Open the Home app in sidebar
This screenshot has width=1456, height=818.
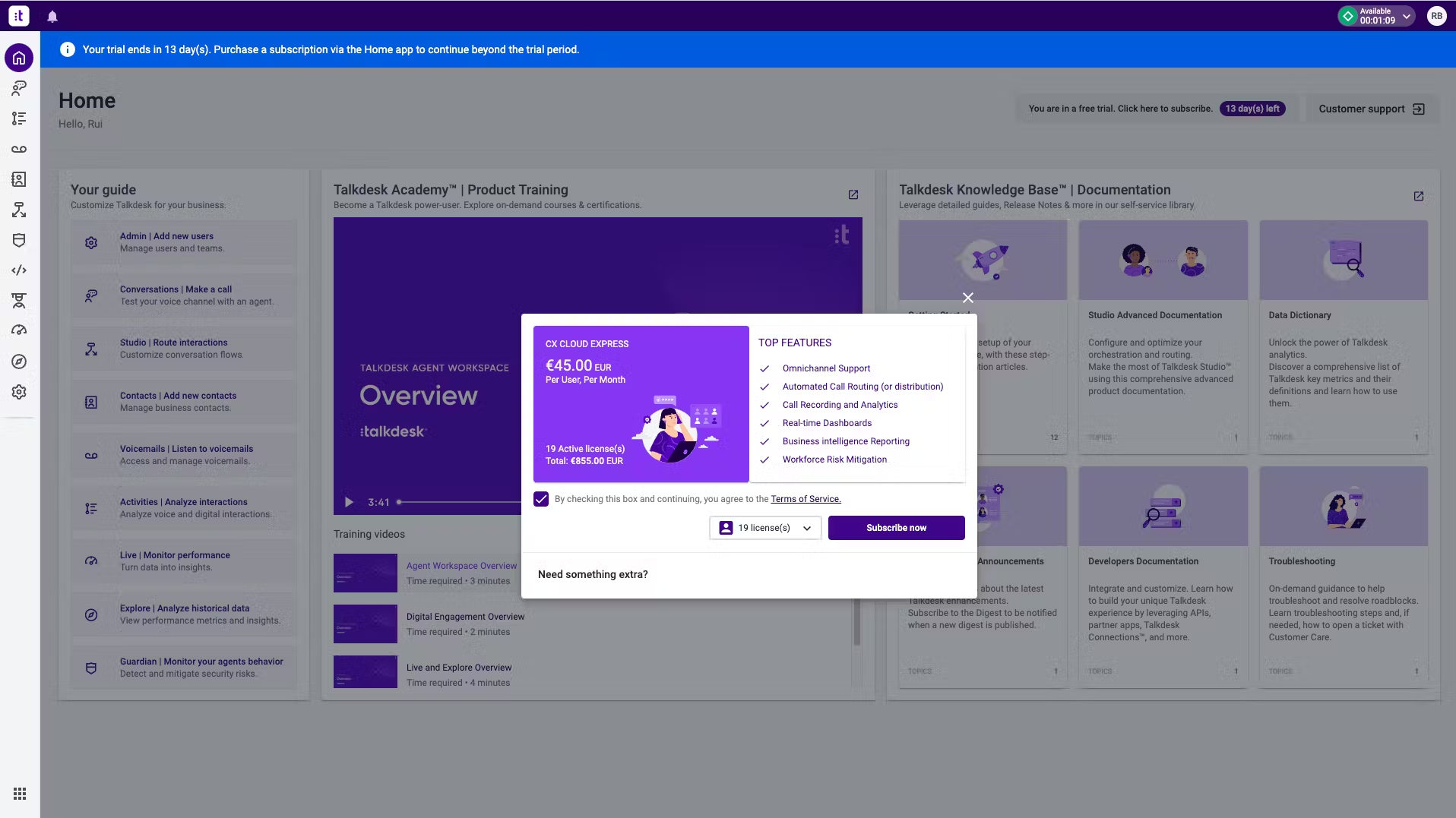19,58
